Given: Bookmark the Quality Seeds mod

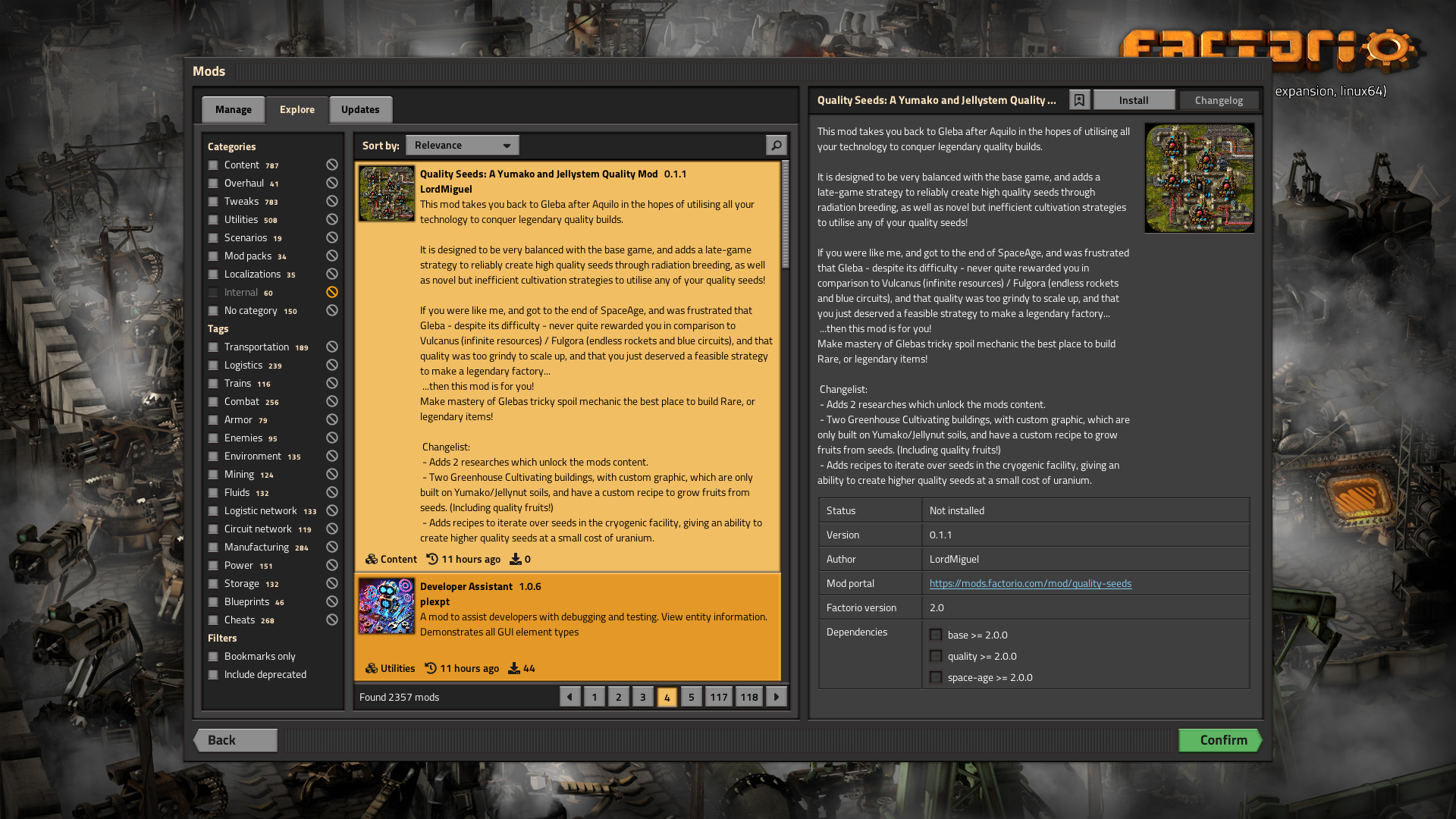Looking at the screenshot, I should tap(1079, 100).
